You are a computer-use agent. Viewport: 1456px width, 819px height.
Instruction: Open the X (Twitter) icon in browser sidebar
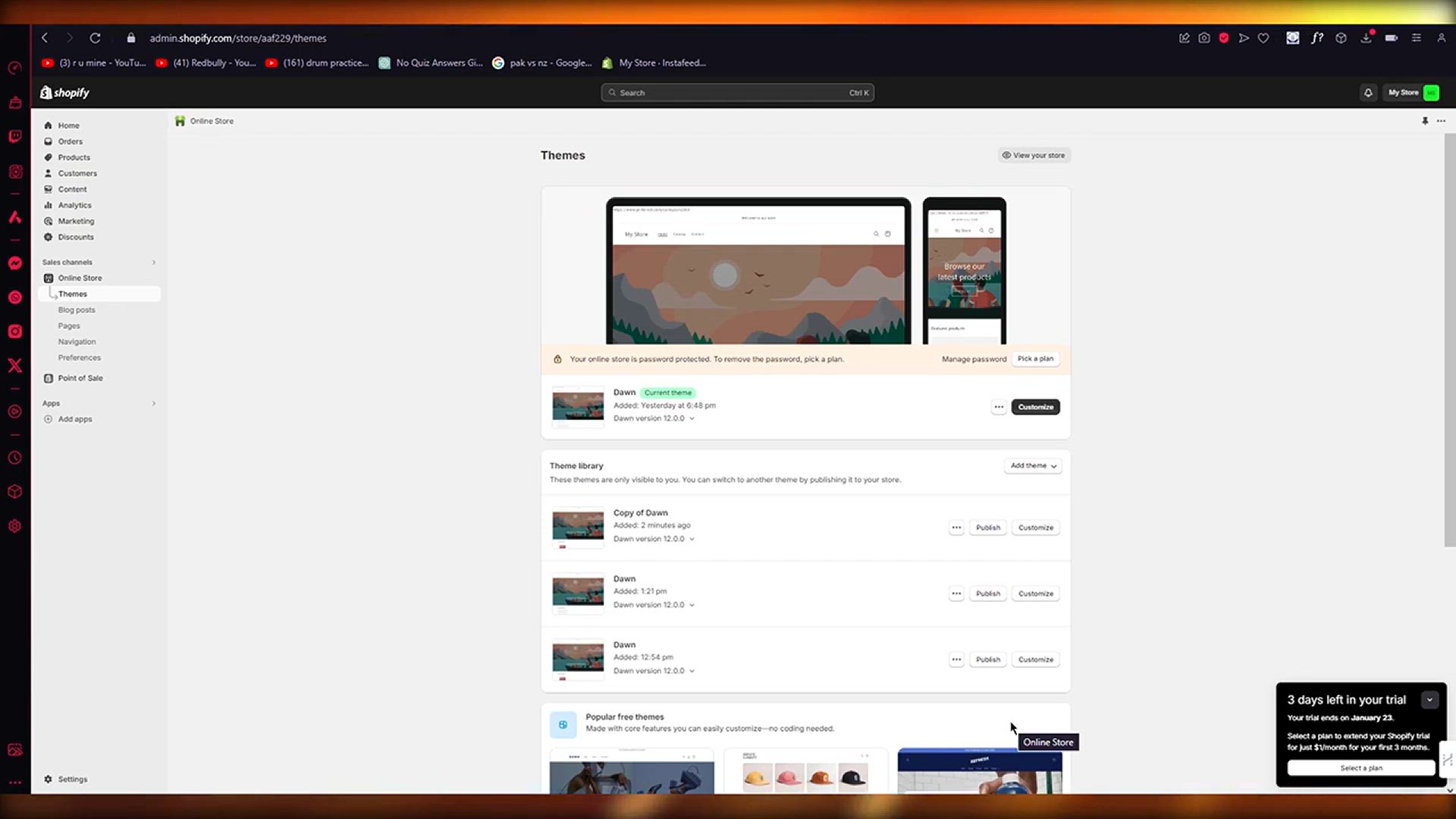coord(15,366)
